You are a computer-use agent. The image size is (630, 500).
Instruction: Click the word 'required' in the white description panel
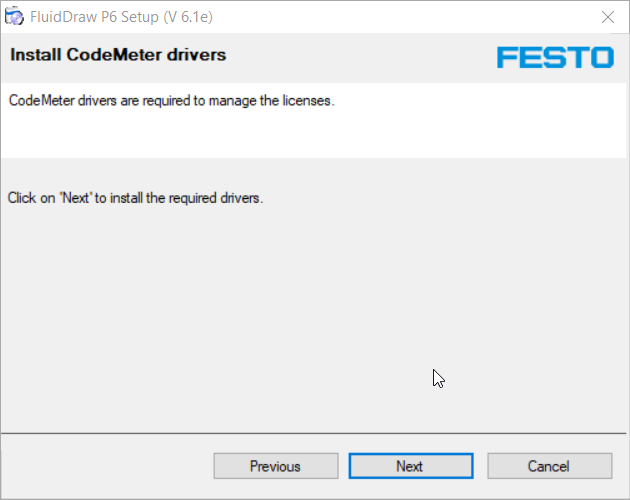point(166,100)
